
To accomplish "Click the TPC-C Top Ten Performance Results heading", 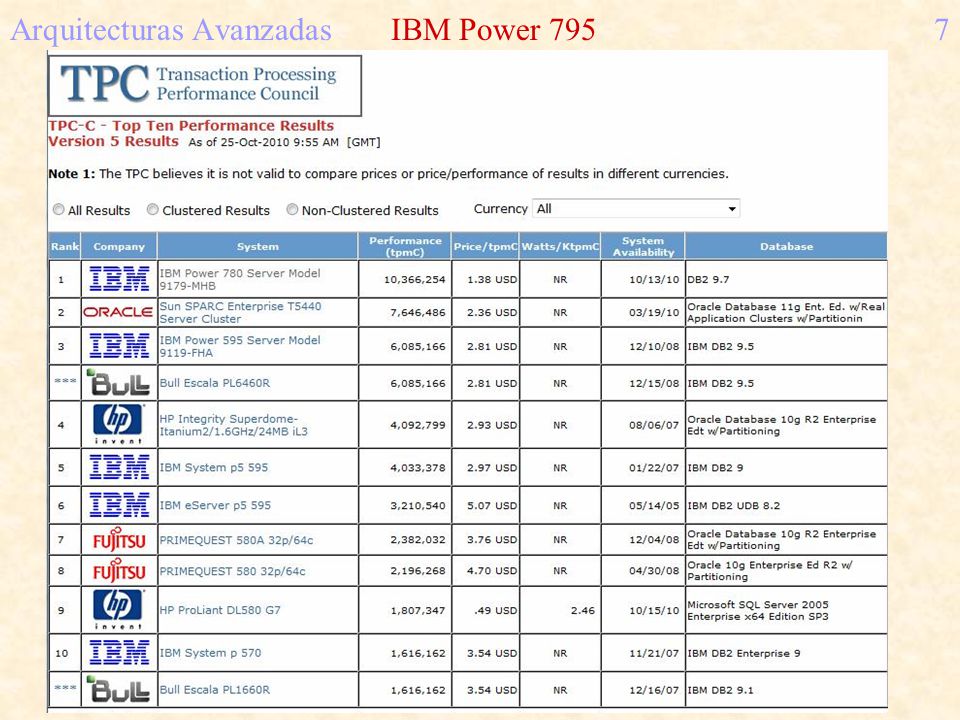I will [x=191, y=126].
